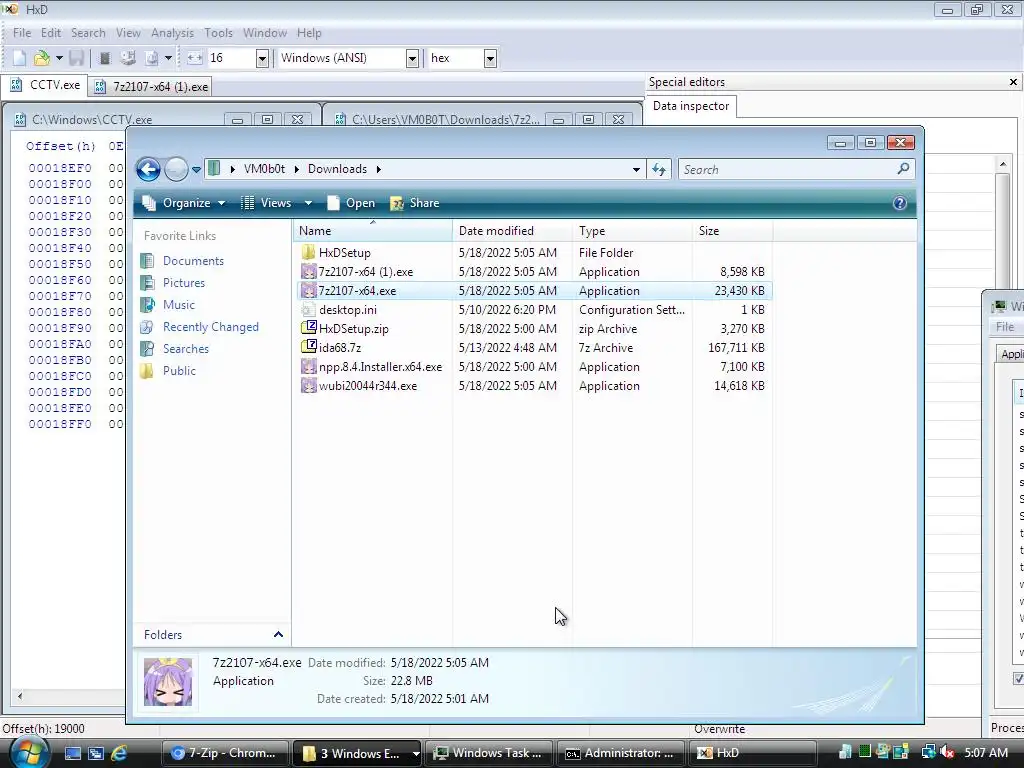Sort by the Size column header
Image resolution: width=1024 pixels, height=768 pixels.
pos(732,231)
